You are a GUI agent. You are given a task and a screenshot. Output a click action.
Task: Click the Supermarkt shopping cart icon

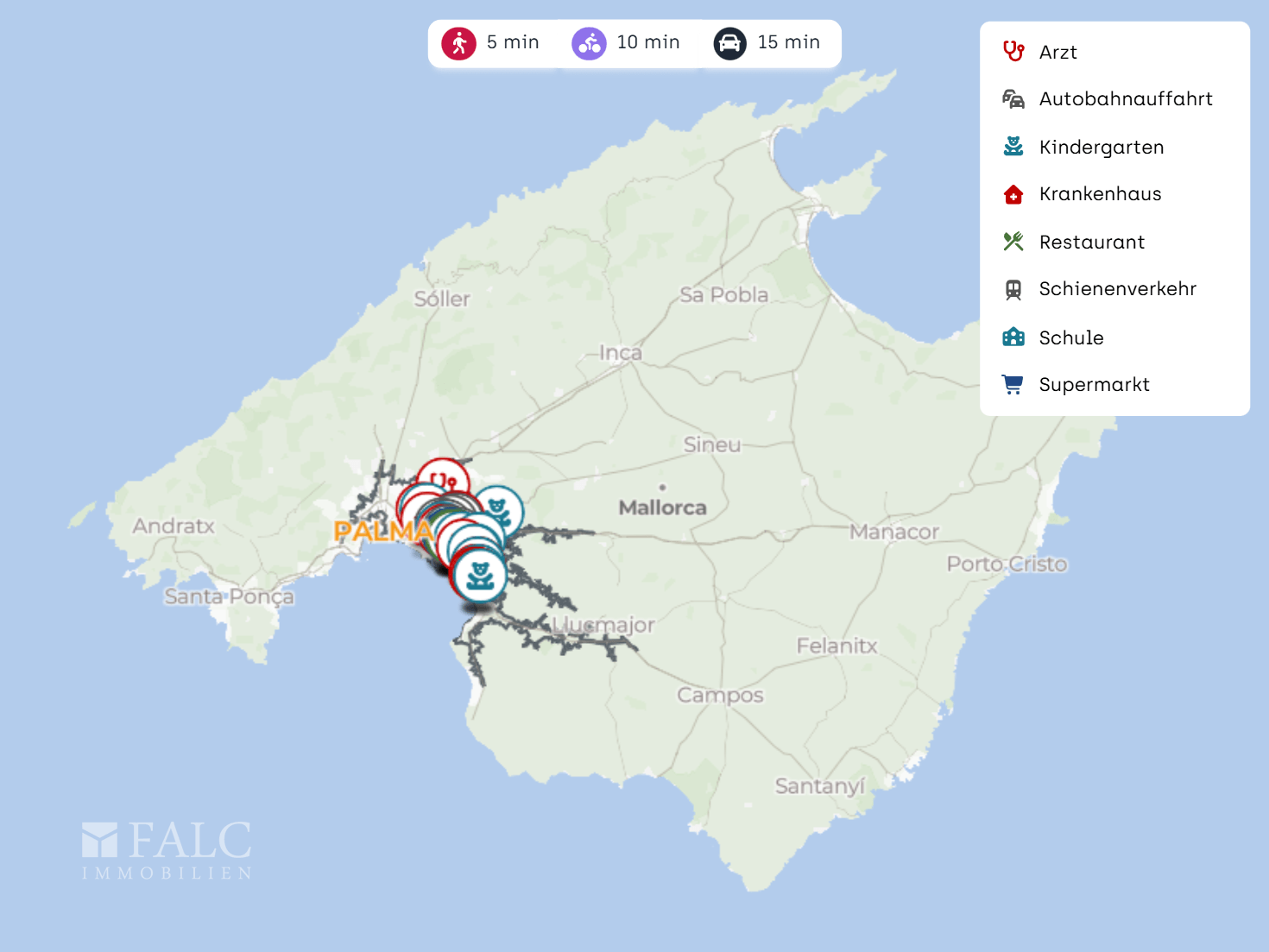(x=1013, y=384)
